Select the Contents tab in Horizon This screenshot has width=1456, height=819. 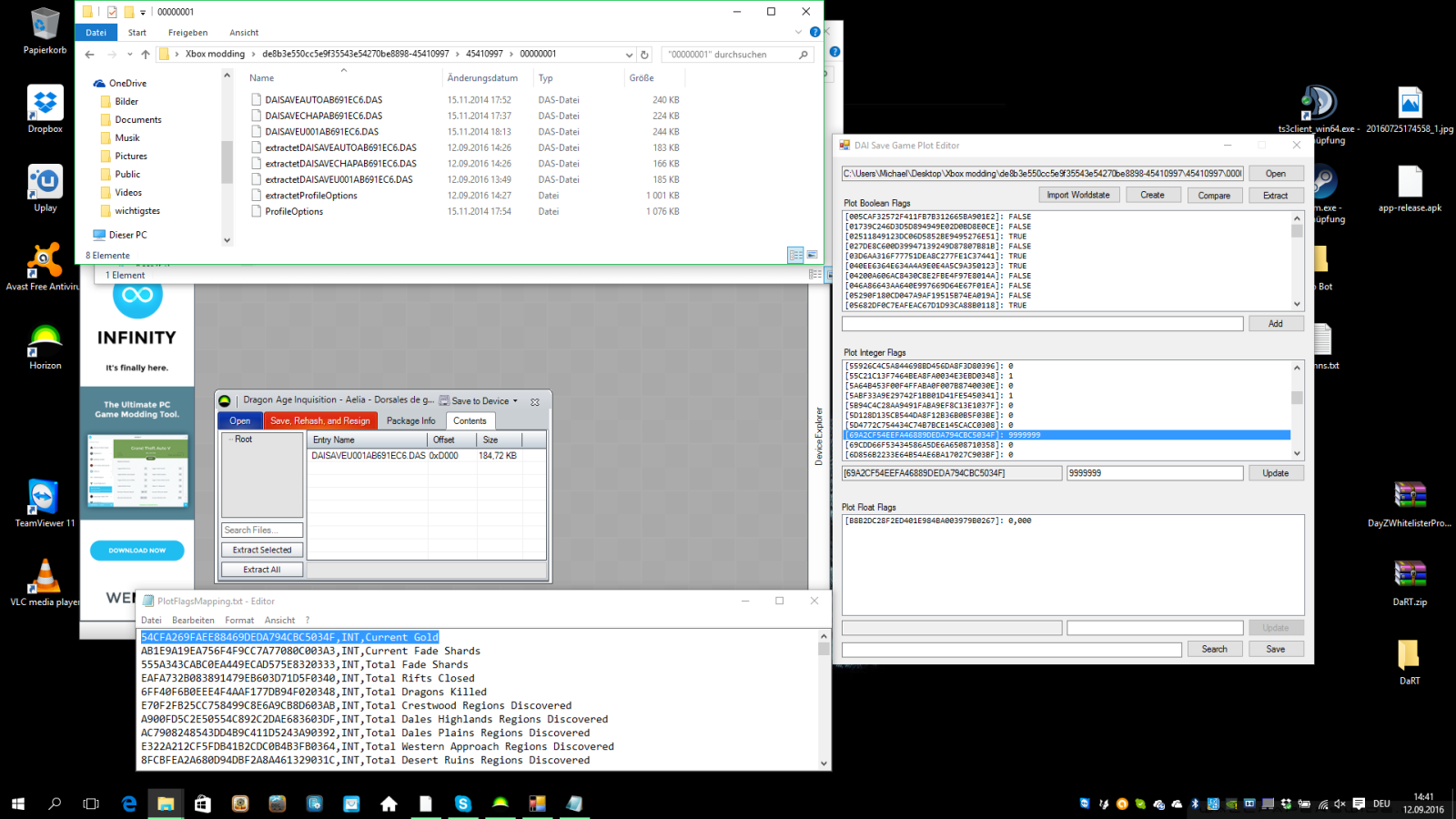(470, 420)
